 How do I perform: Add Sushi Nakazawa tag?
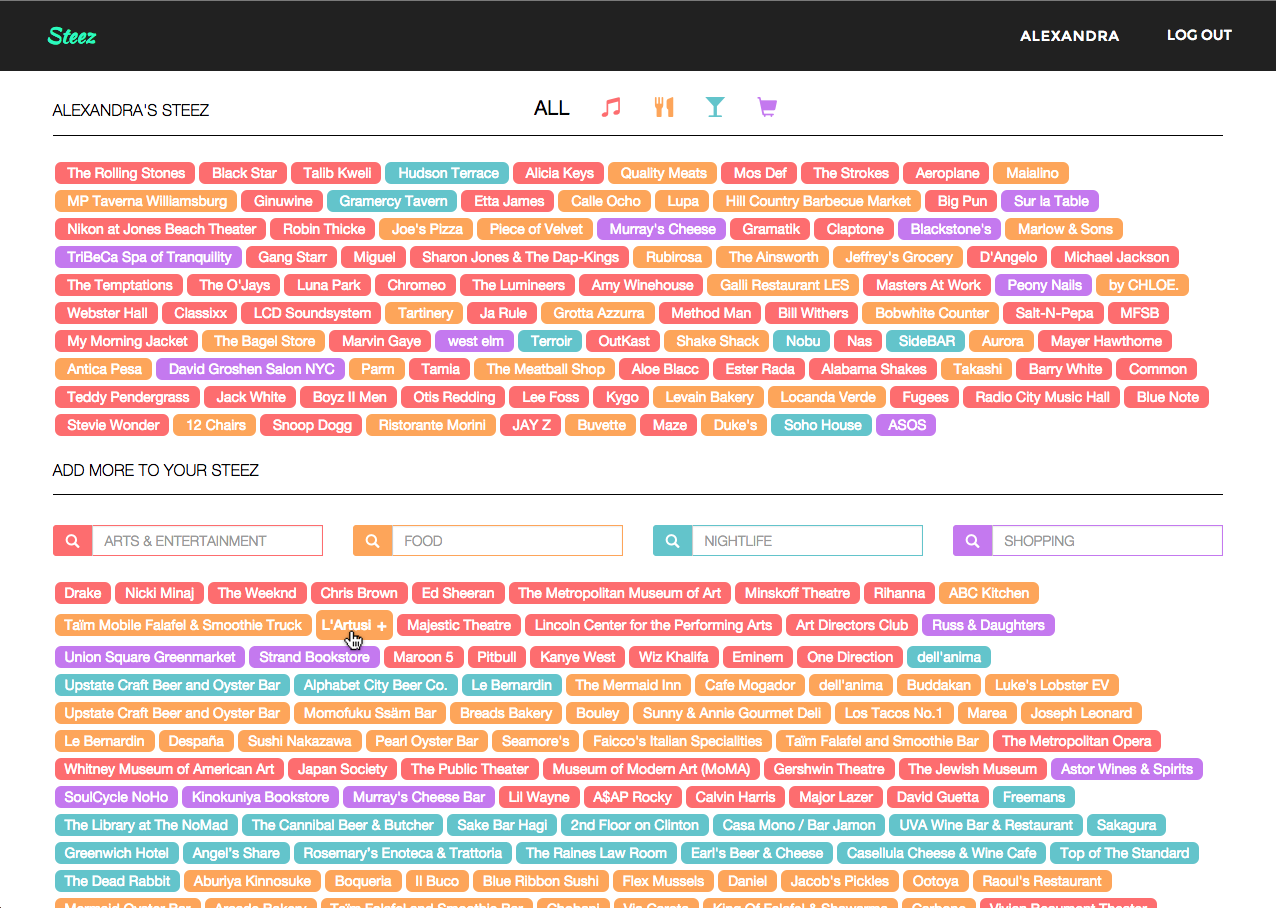pos(299,741)
